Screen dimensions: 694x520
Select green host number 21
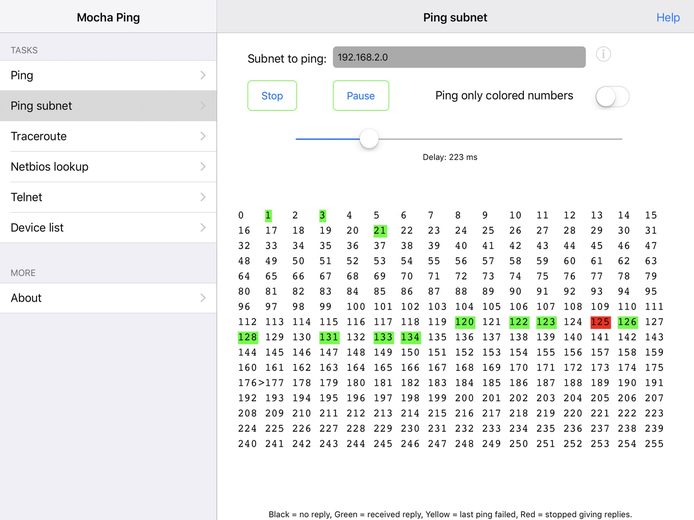point(380,231)
